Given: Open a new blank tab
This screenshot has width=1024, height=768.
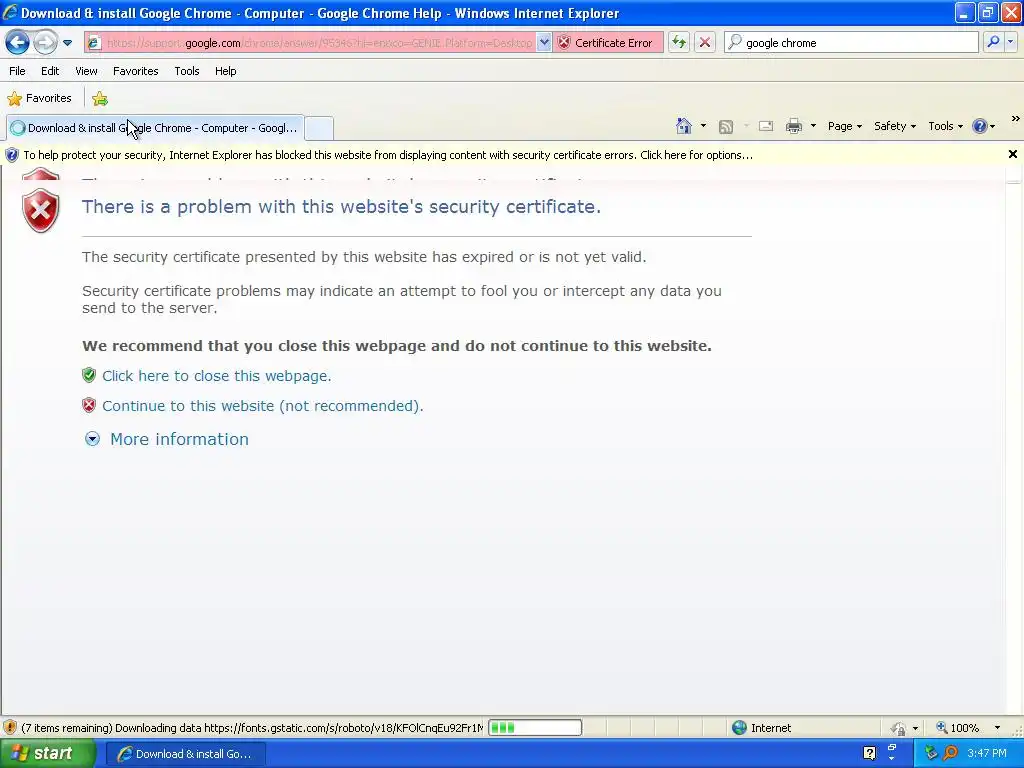Looking at the screenshot, I should click(x=319, y=128).
